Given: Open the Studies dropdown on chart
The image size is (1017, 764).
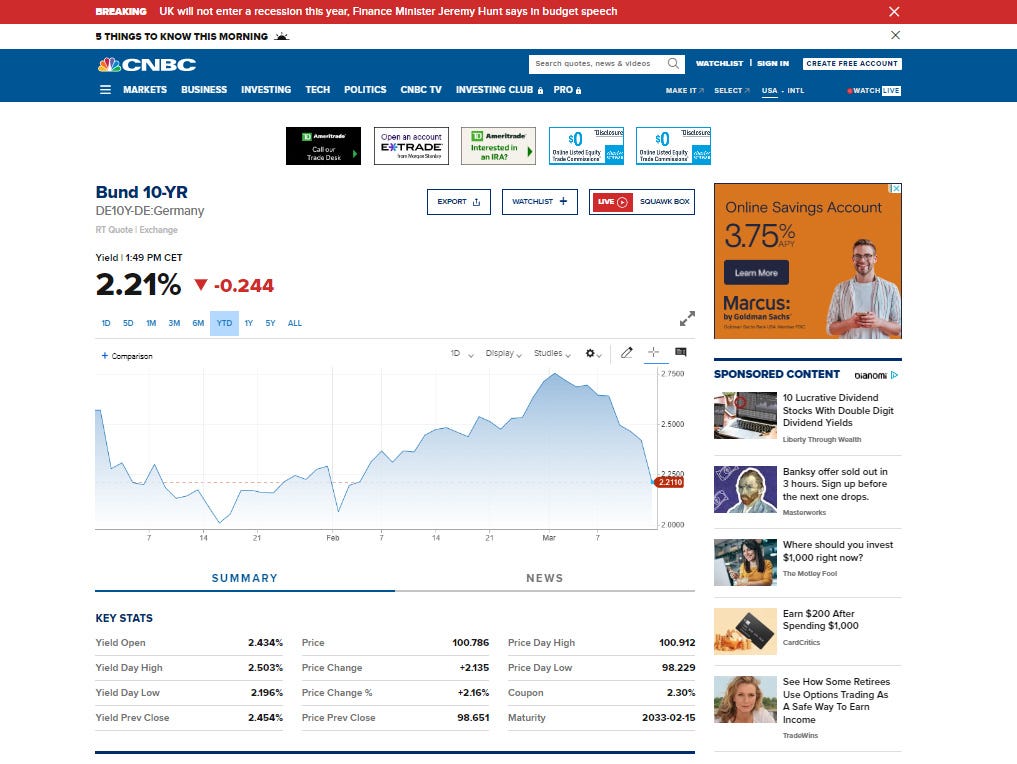Looking at the screenshot, I should [552, 353].
